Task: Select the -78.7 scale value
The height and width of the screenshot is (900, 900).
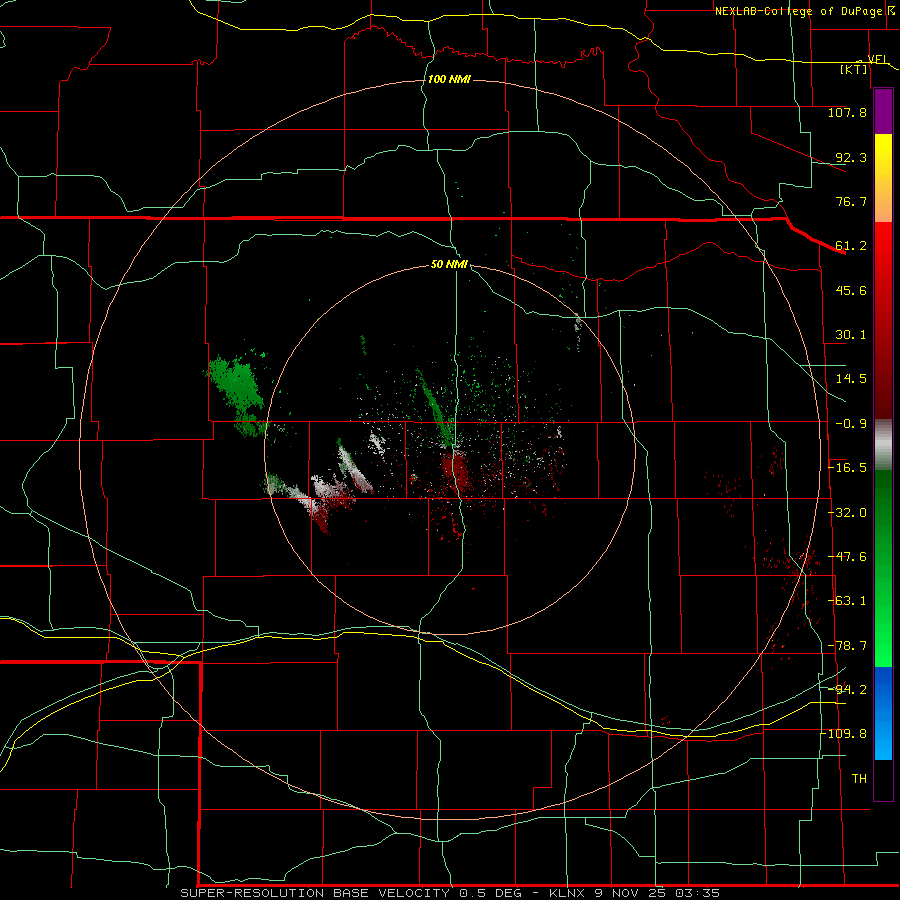Action: click(847, 646)
